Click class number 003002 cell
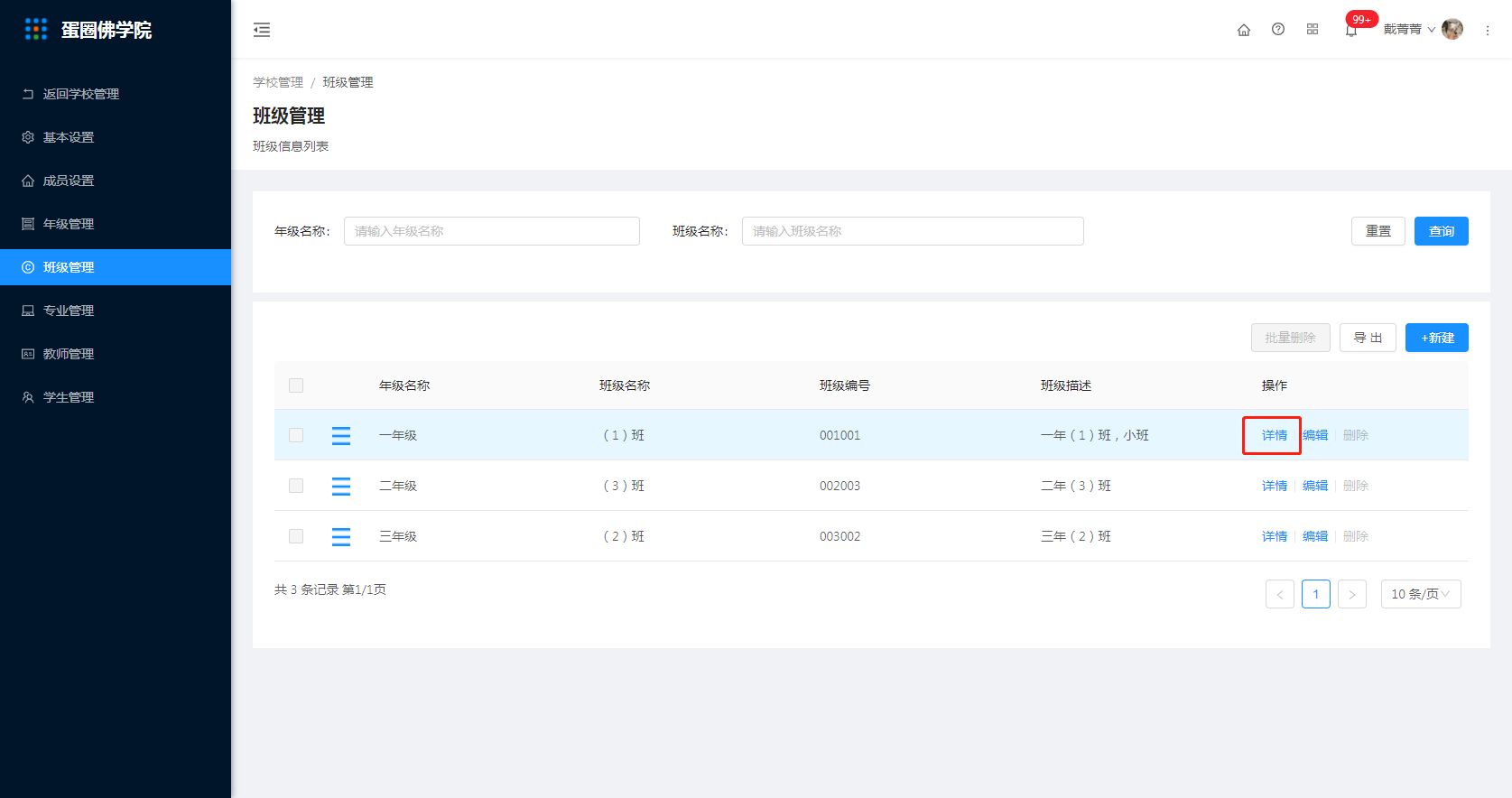1512x798 pixels. (839, 536)
